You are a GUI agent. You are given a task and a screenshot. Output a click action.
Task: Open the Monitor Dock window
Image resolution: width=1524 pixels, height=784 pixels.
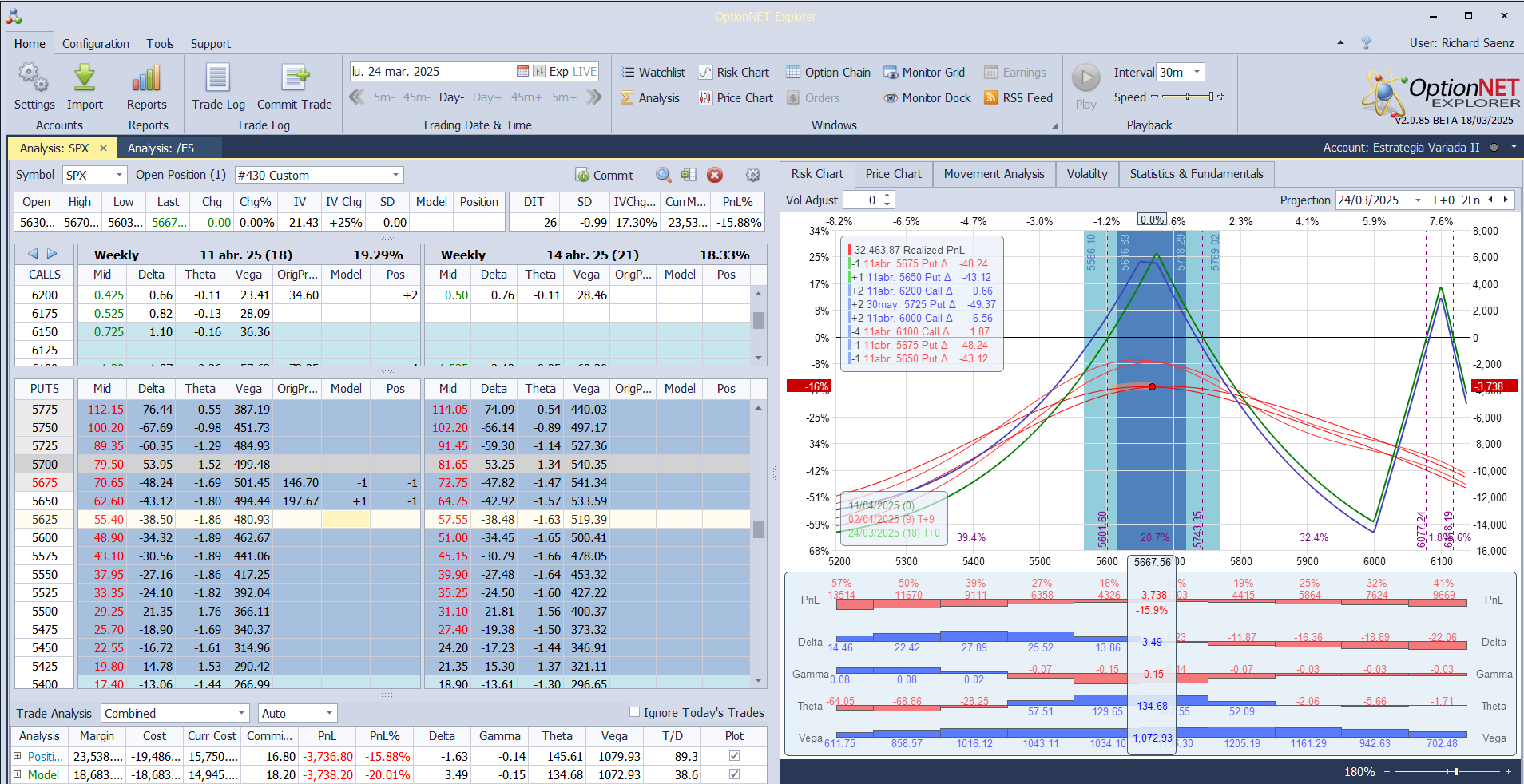click(x=927, y=97)
